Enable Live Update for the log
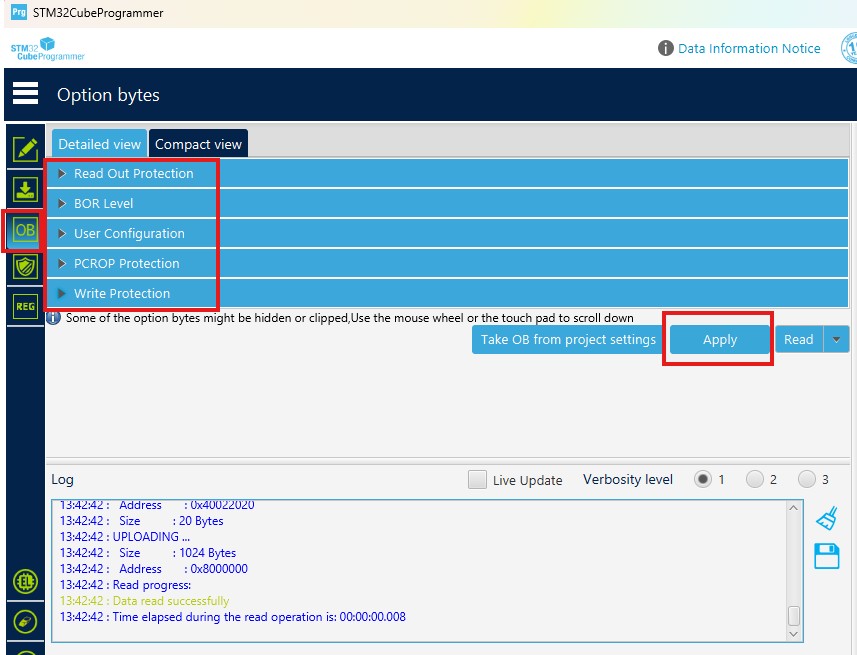Screen dimensions: 857x655 pyautogui.click(x=477, y=480)
